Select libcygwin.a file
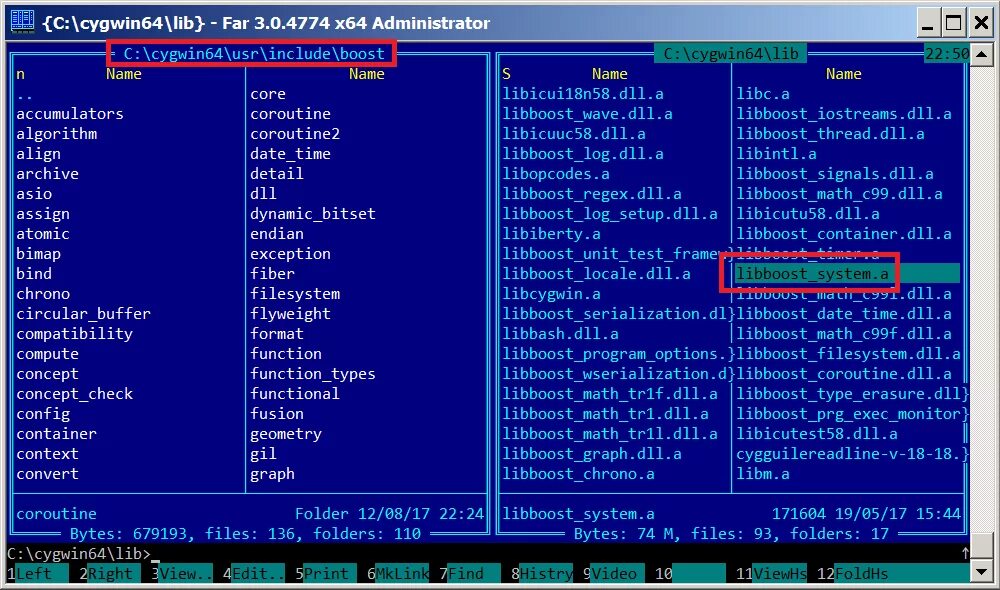Screen dimensions: 1000x590 point(552,293)
